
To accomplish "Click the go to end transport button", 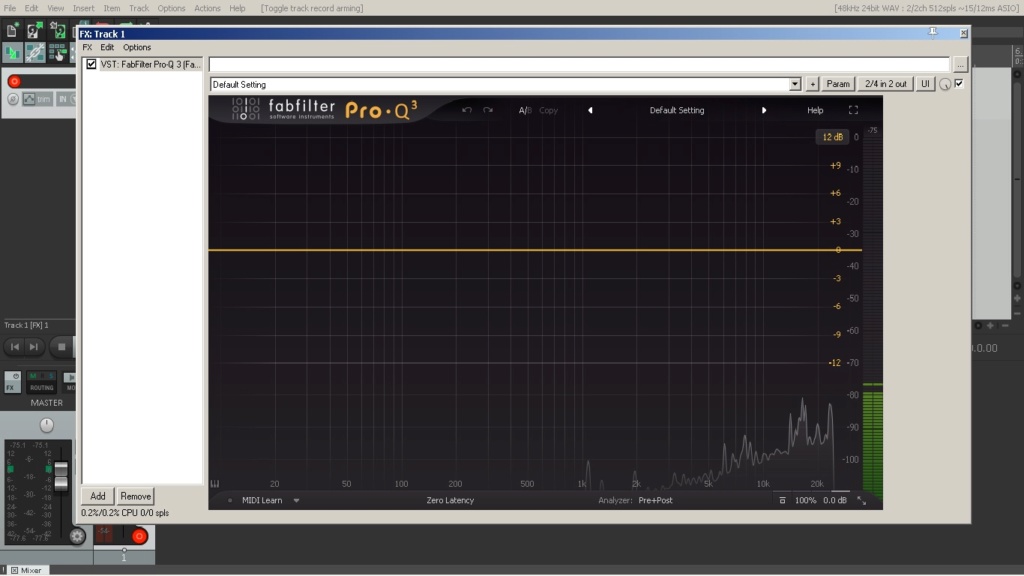I will pos(34,347).
